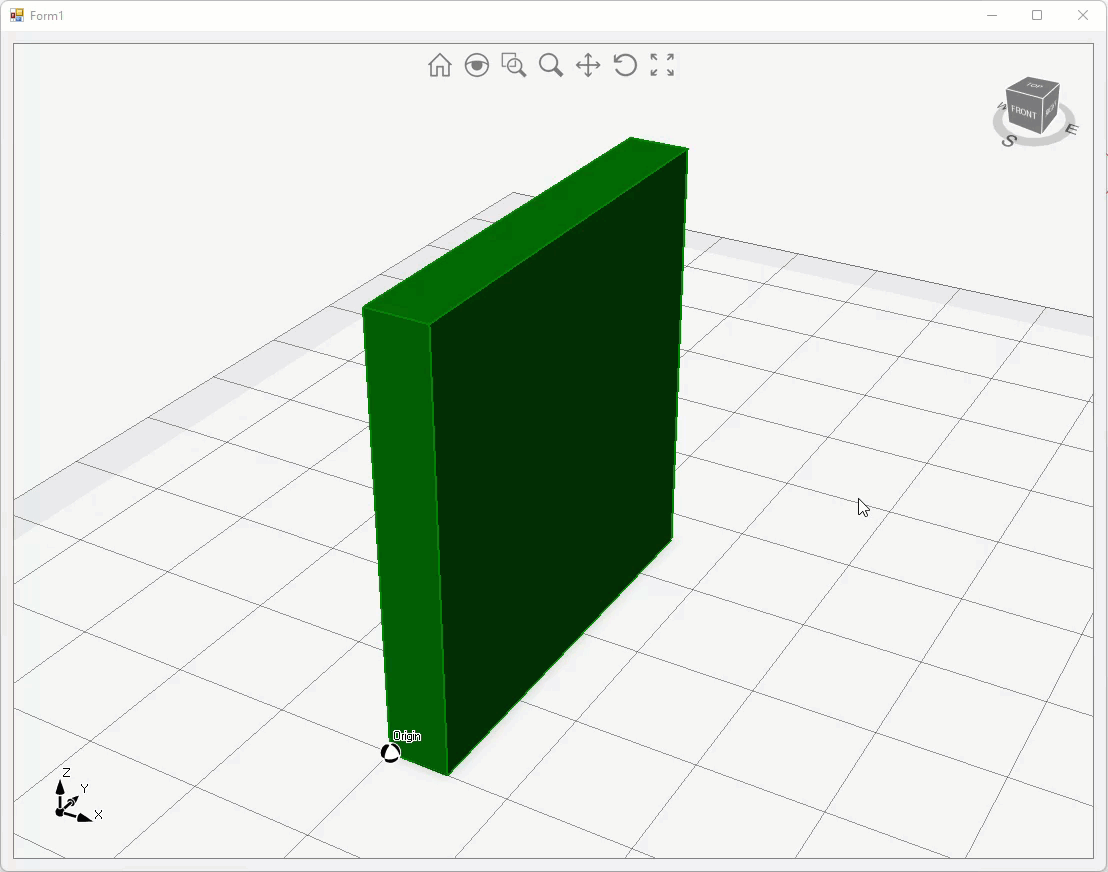Click the E label on compass ring
Screen dimensions: 1108x872
1071,129
